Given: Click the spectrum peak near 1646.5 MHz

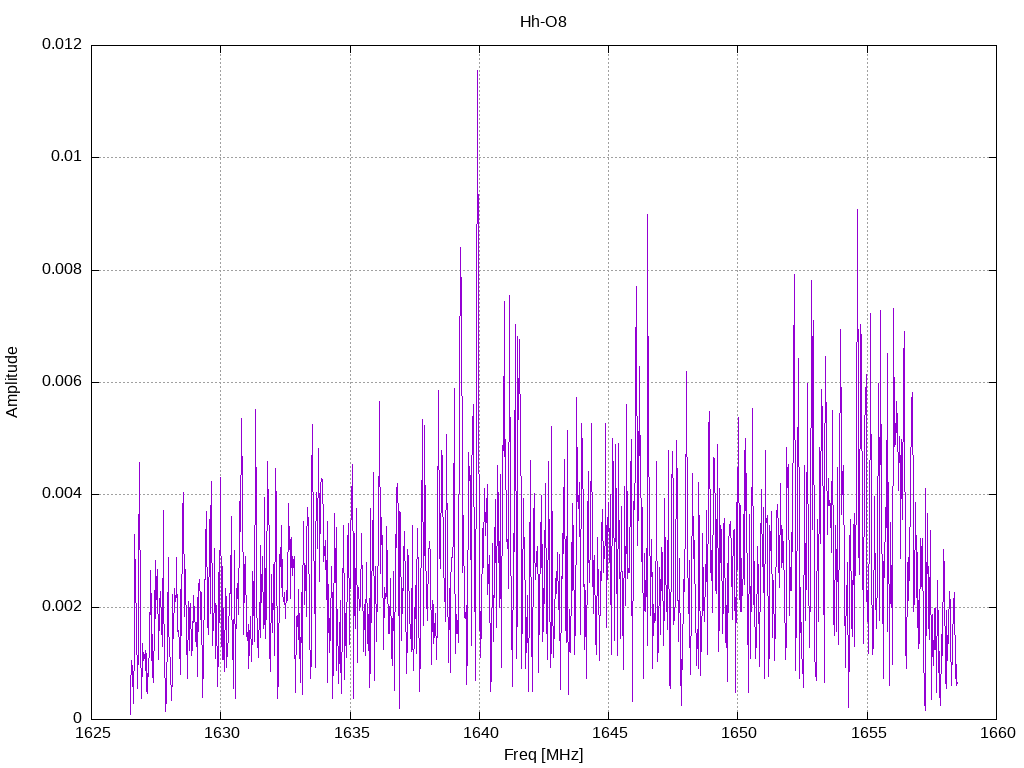Looking at the screenshot, I should (647, 216).
